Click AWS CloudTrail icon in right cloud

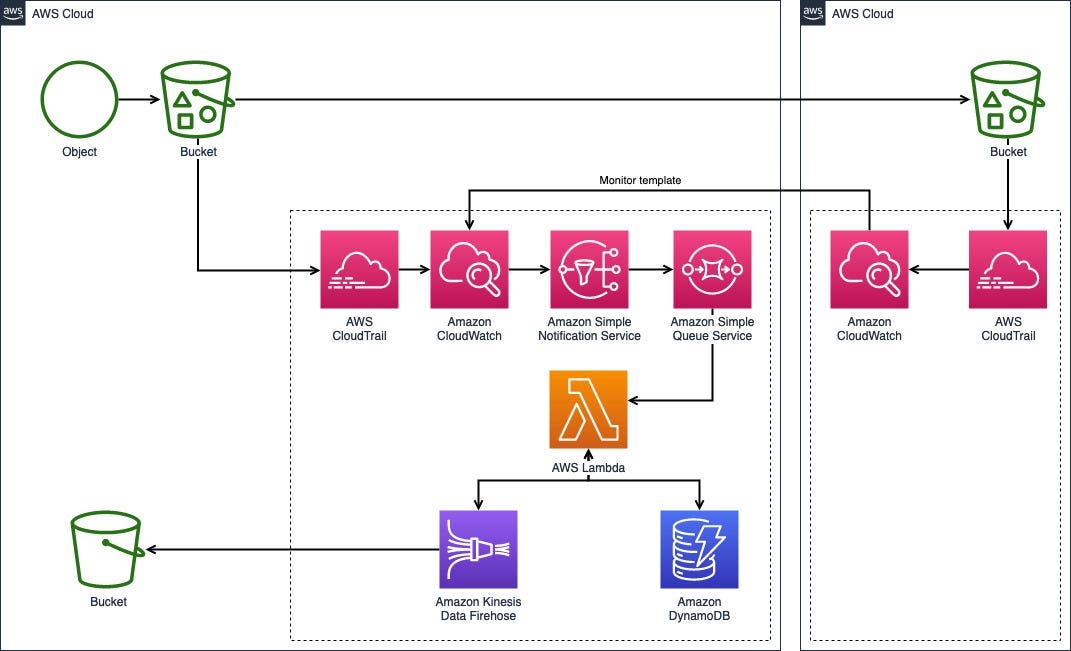(1008, 269)
